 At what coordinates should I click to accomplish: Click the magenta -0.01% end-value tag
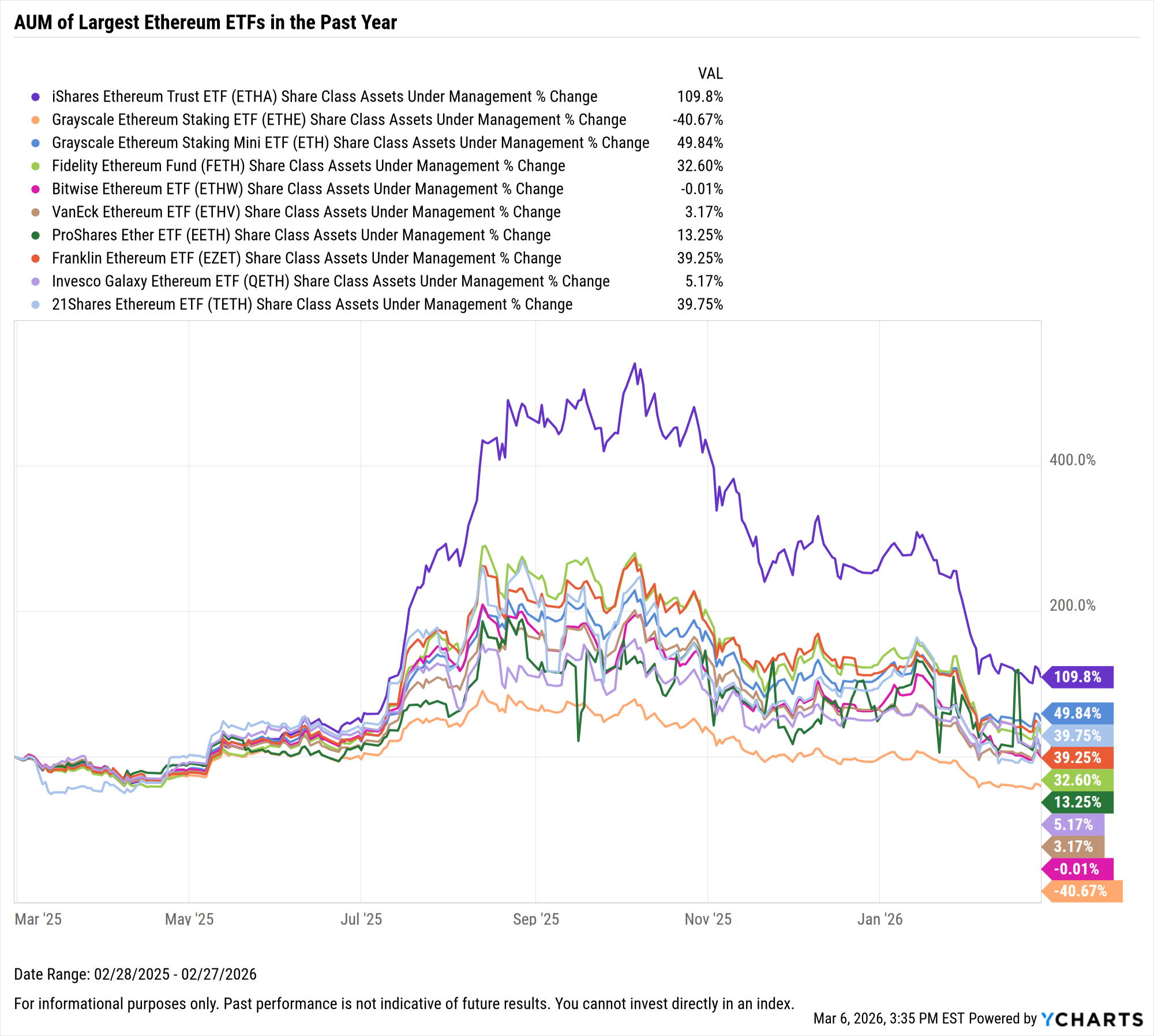(x=1078, y=869)
